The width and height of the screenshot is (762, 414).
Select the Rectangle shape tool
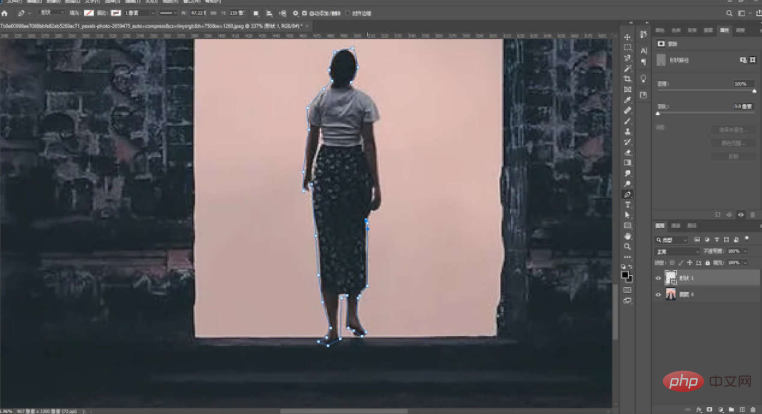[x=627, y=226]
